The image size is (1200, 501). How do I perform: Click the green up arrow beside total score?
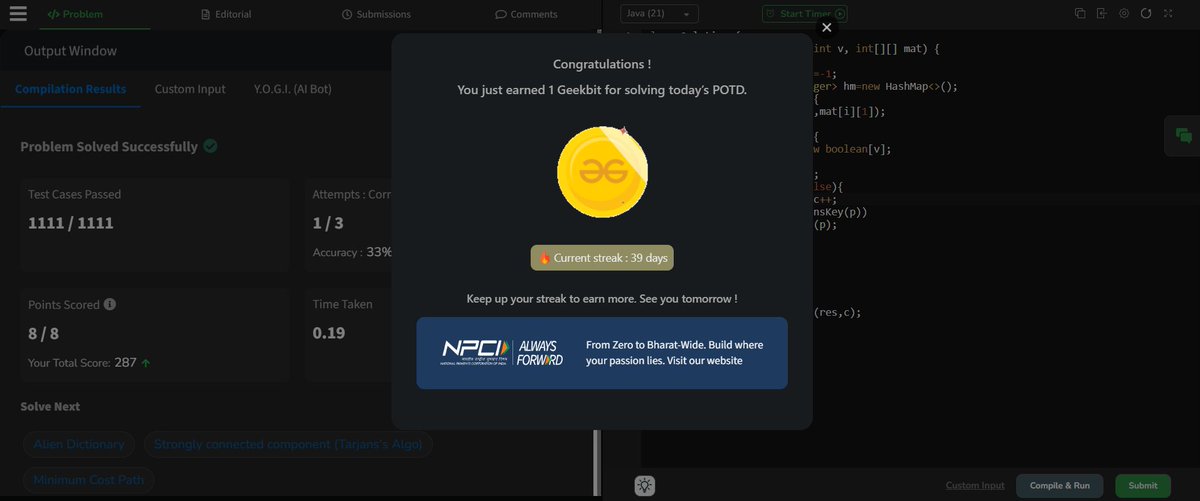(146, 363)
